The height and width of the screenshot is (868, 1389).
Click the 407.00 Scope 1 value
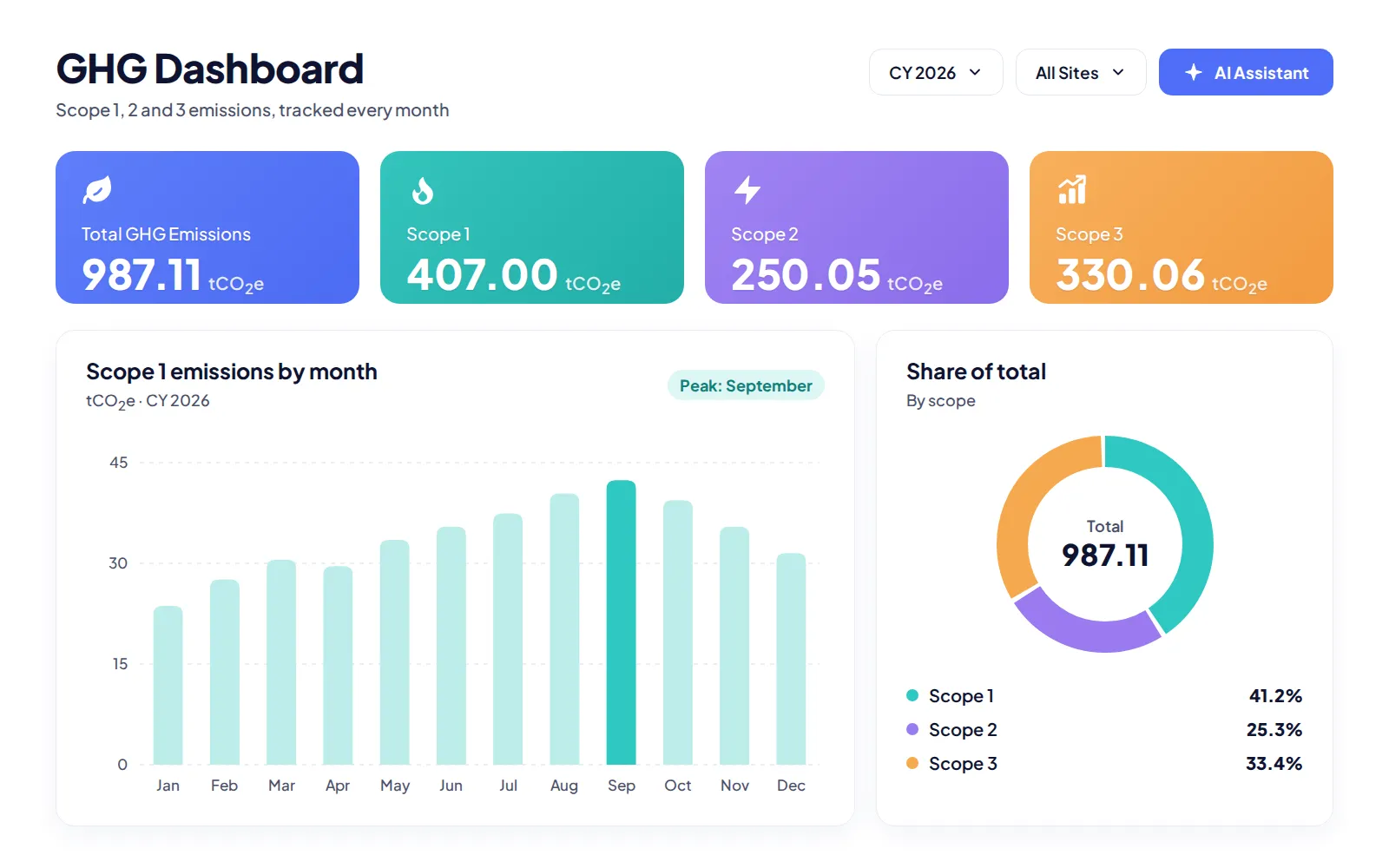482,275
